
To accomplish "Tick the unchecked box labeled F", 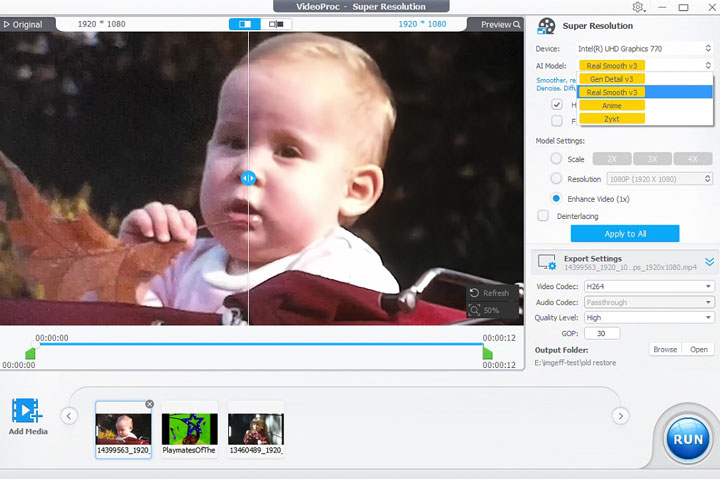I will pos(557,121).
